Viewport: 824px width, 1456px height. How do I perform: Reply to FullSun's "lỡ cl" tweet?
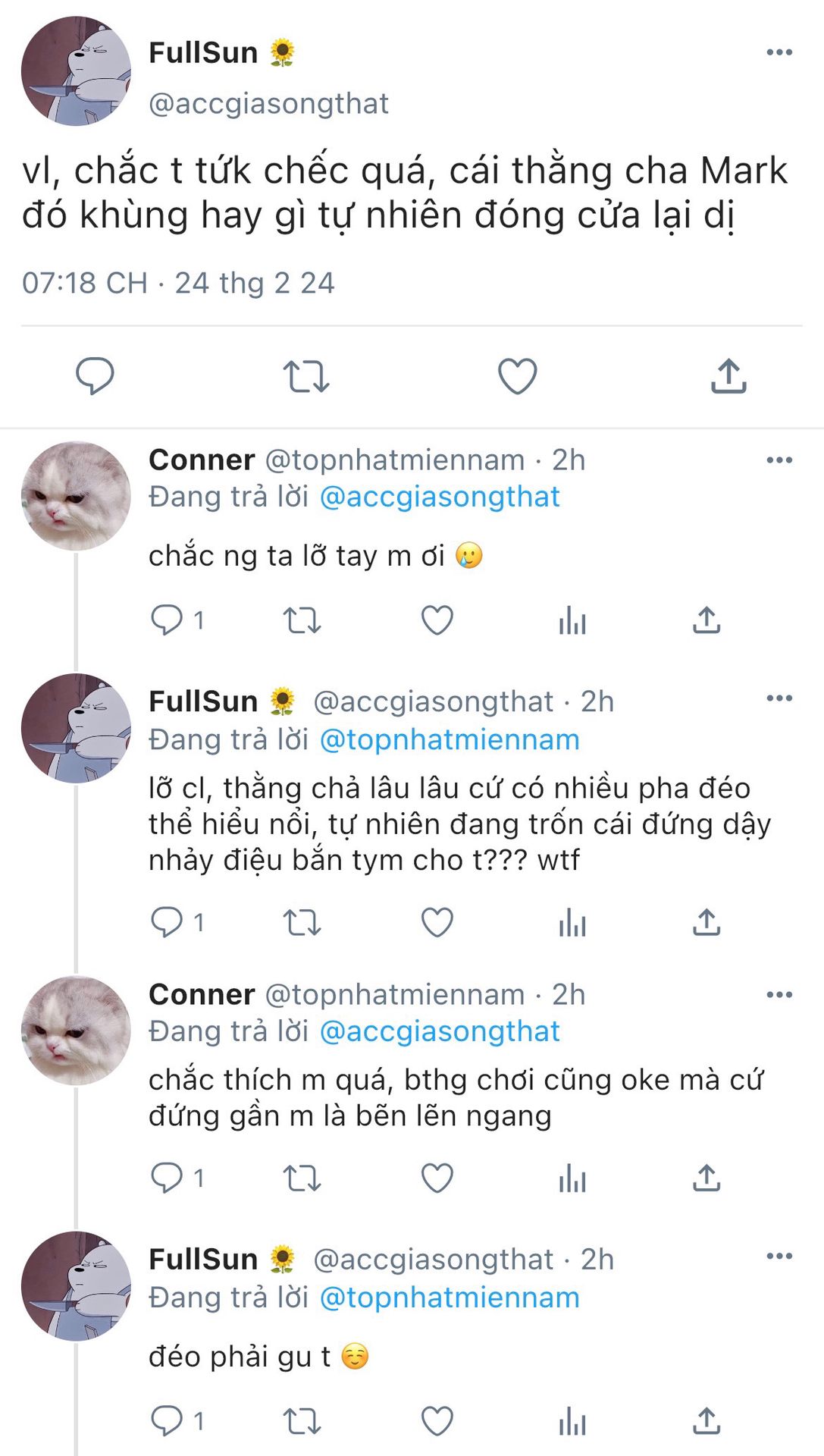pyautogui.click(x=167, y=922)
